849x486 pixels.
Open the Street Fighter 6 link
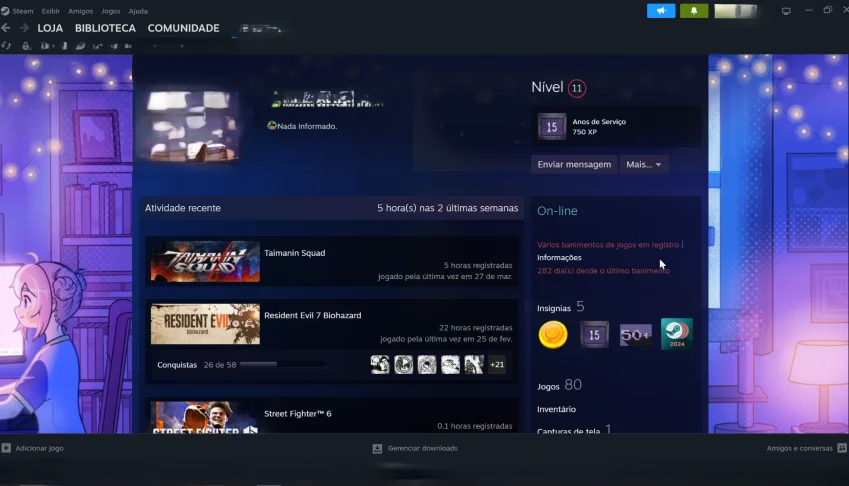point(298,413)
